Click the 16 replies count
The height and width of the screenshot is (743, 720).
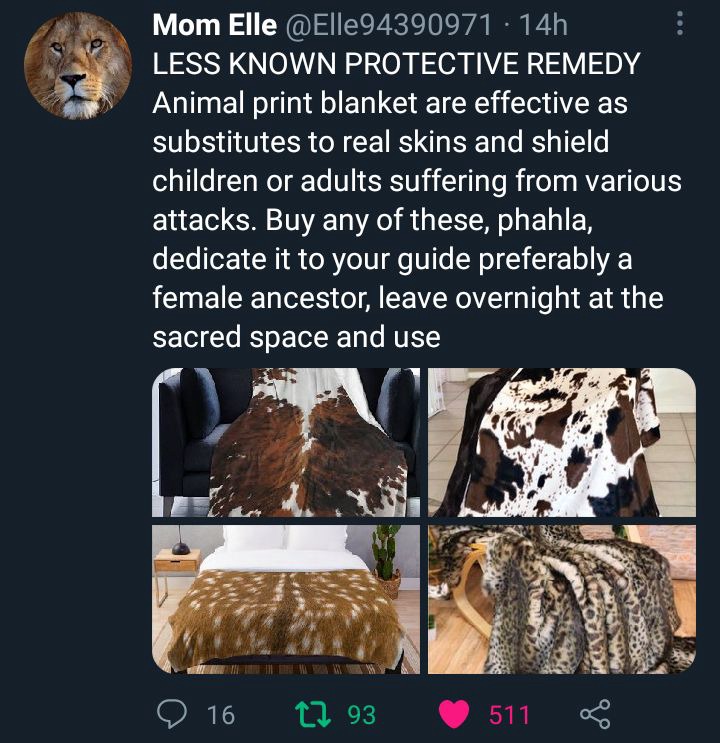[x=221, y=715]
